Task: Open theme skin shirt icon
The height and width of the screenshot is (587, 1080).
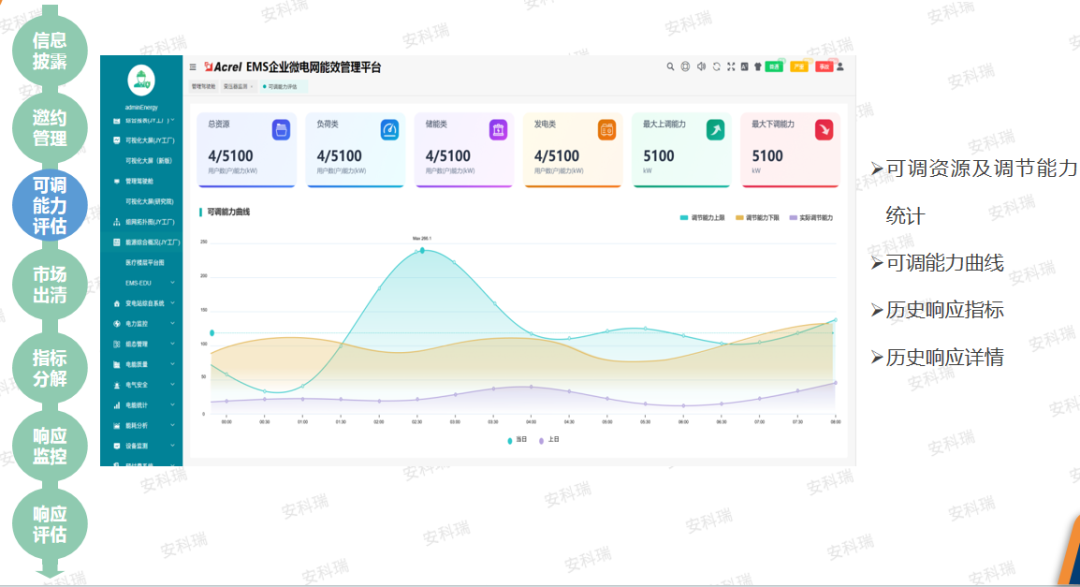Action: [x=758, y=67]
